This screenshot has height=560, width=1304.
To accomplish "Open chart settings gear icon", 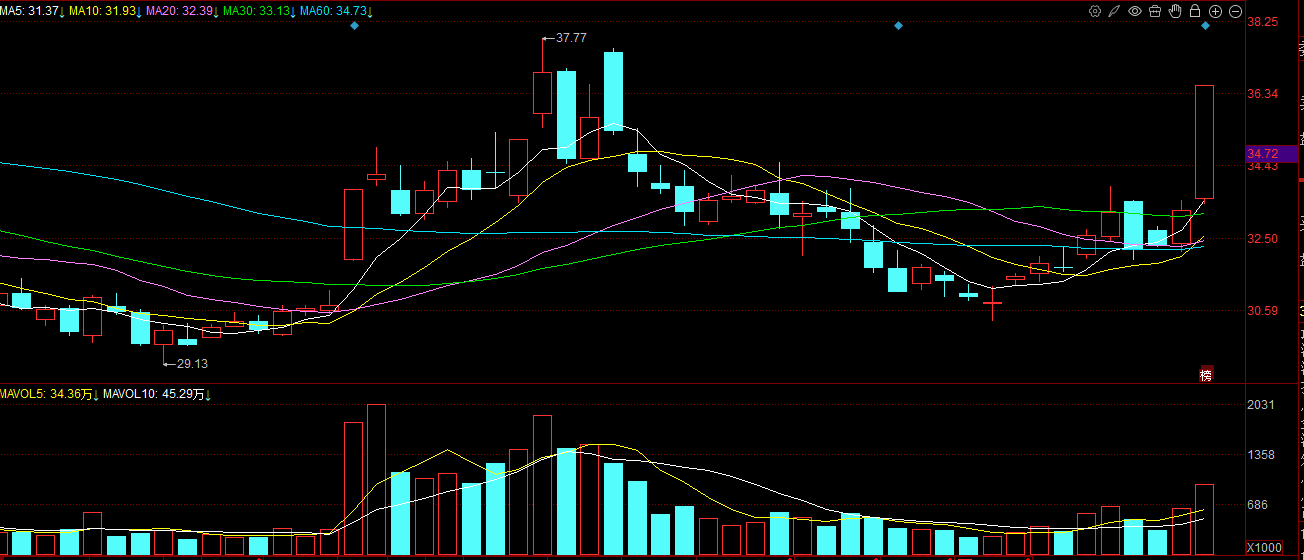I will click(x=1095, y=11).
